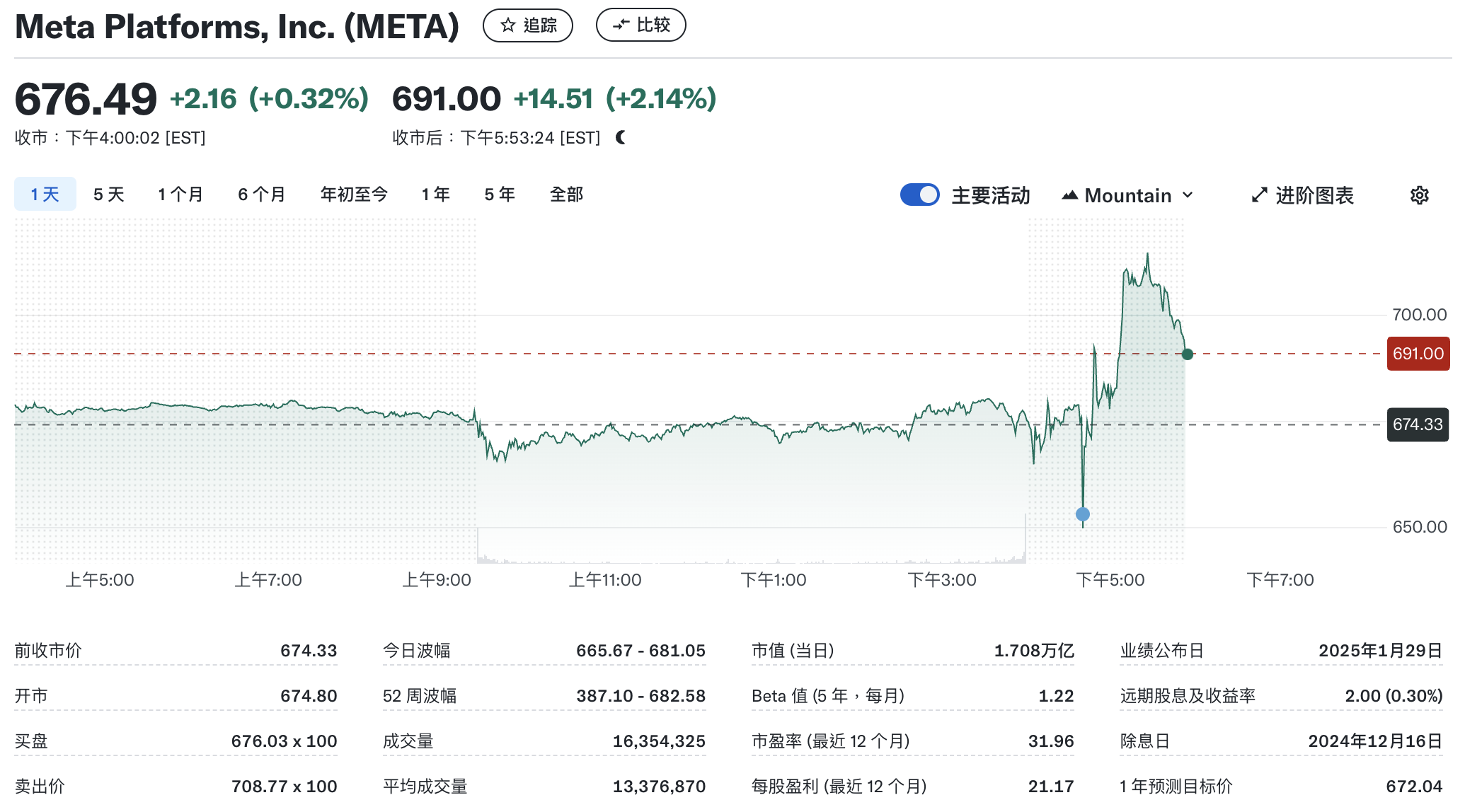Click the dark 674.33 previous close label

pos(1418,424)
